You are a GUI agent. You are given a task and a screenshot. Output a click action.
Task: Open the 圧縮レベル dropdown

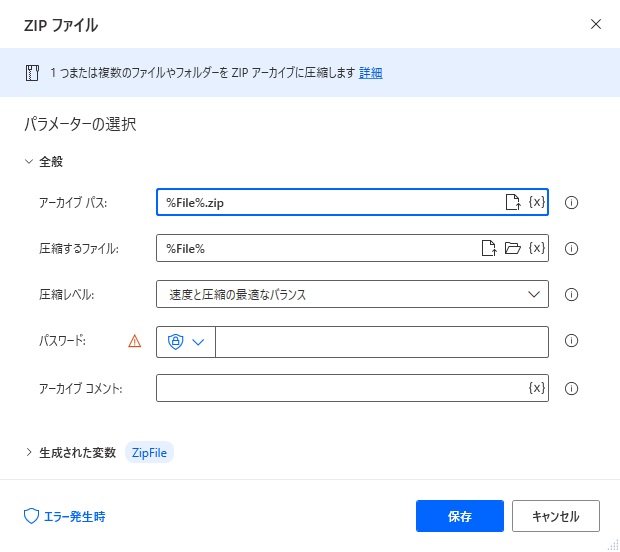(x=352, y=294)
